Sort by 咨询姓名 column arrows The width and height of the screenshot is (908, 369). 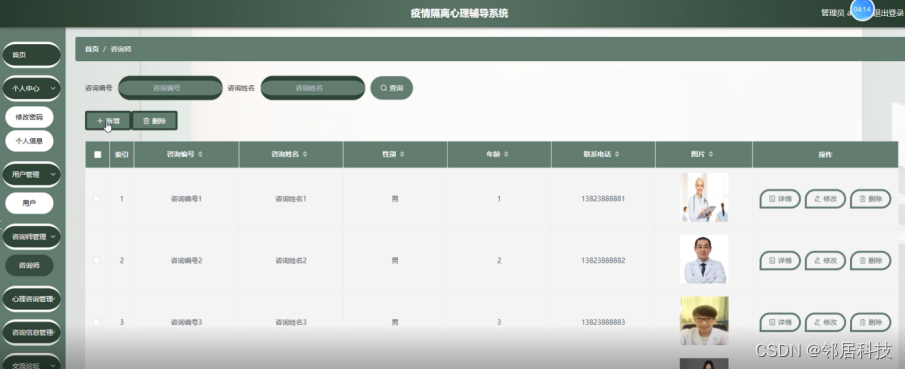click(x=305, y=155)
